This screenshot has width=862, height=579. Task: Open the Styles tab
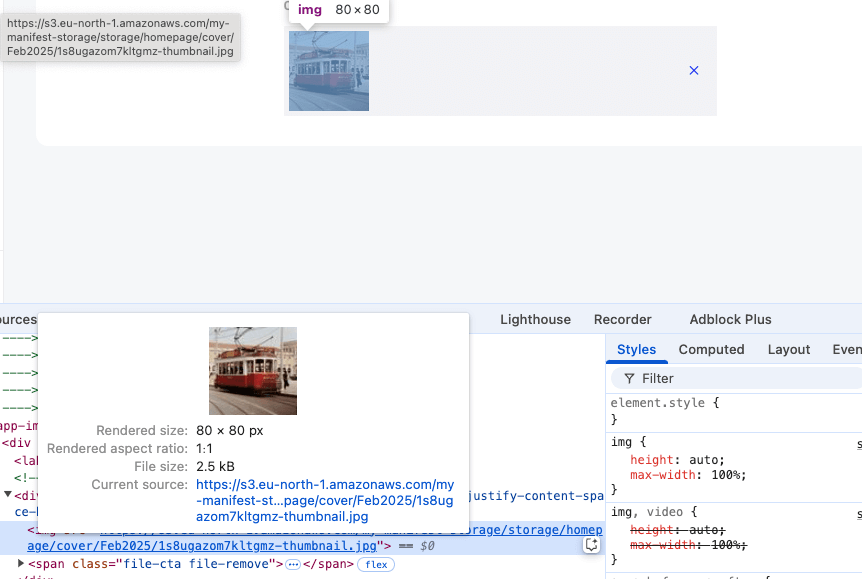pos(636,349)
